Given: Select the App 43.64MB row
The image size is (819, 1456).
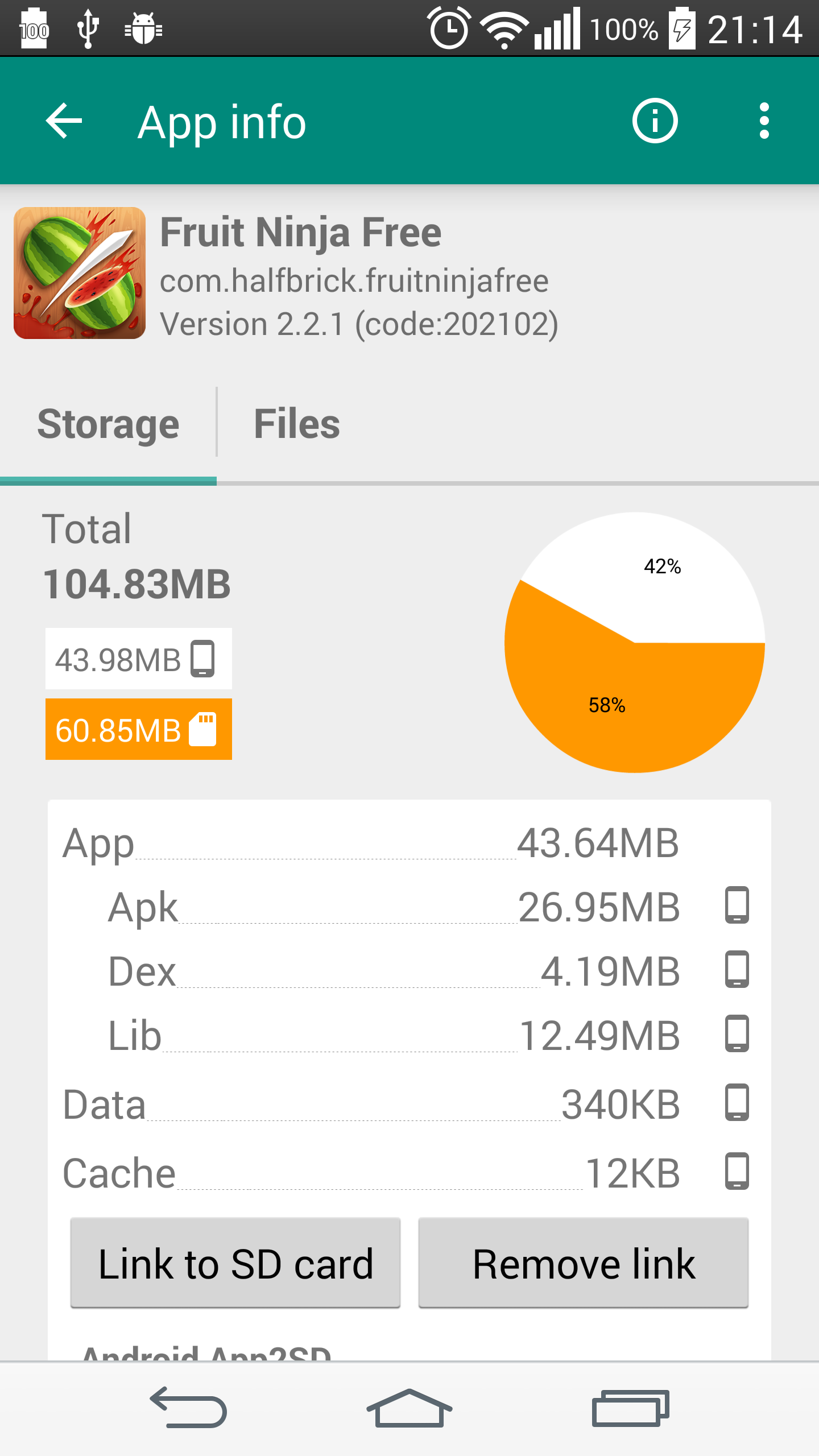Looking at the screenshot, I should tap(370, 843).
